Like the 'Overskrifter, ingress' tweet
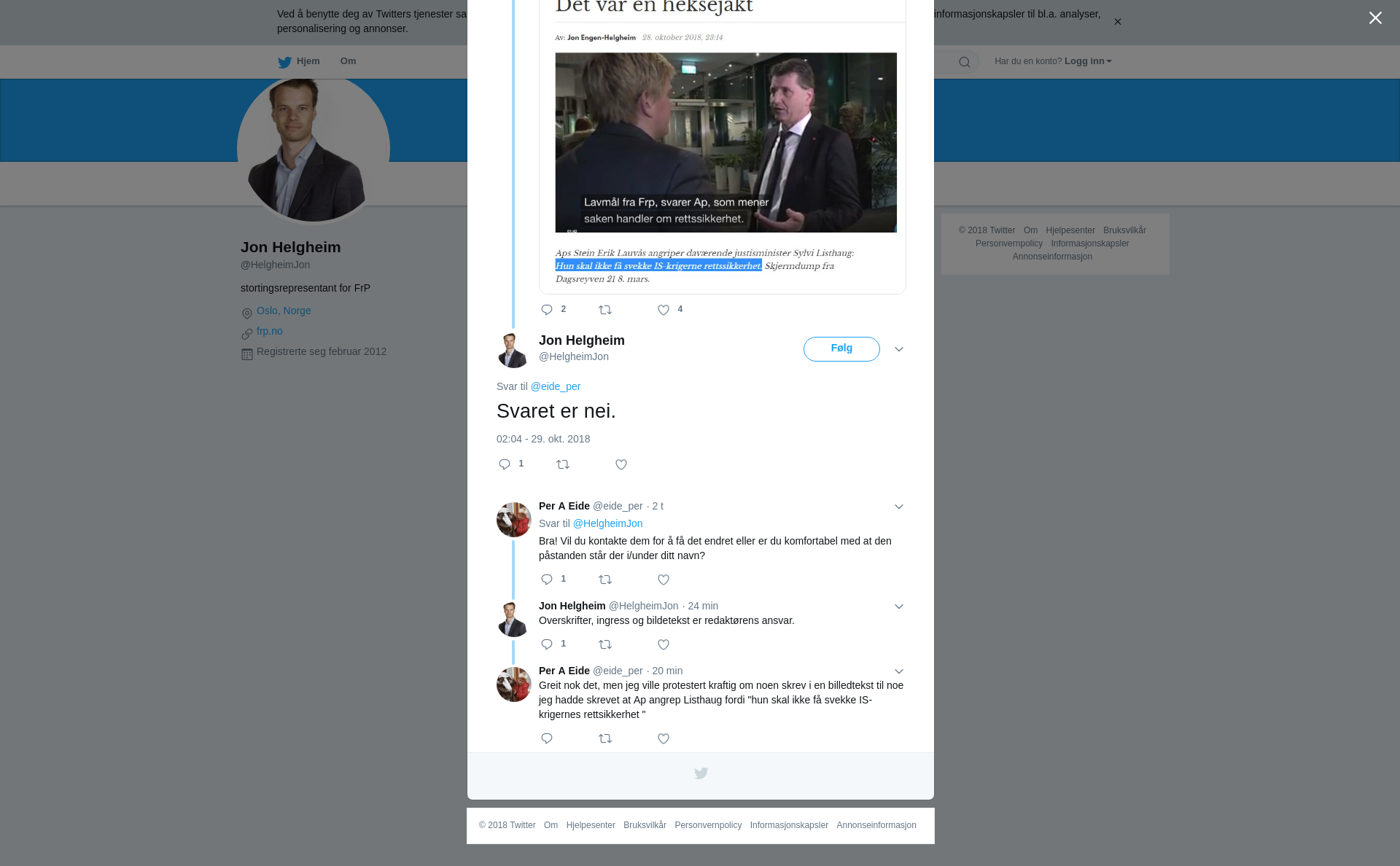Viewport: 1400px width, 866px height. (664, 645)
